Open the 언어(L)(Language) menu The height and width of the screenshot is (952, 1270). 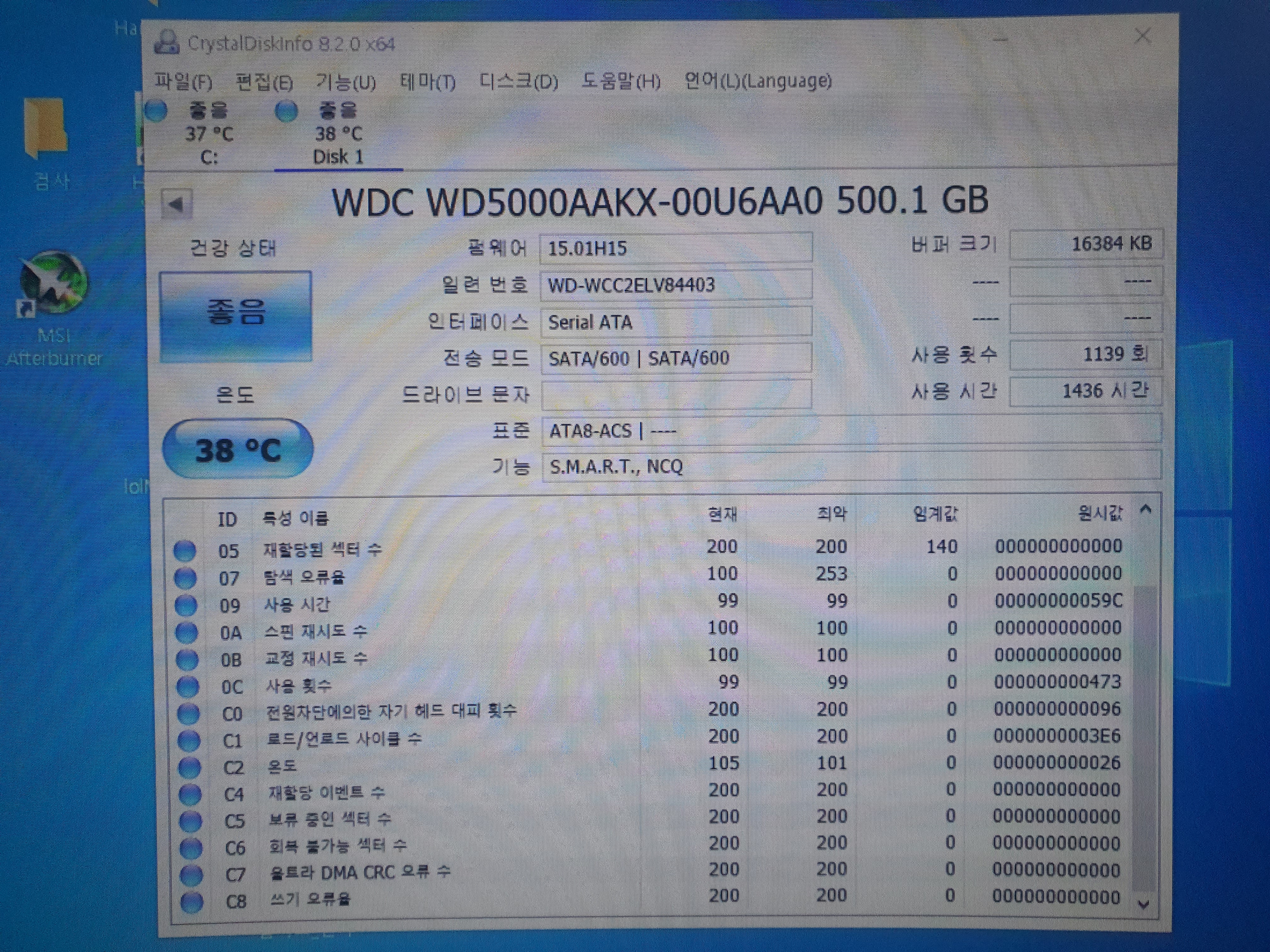(758, 81)
